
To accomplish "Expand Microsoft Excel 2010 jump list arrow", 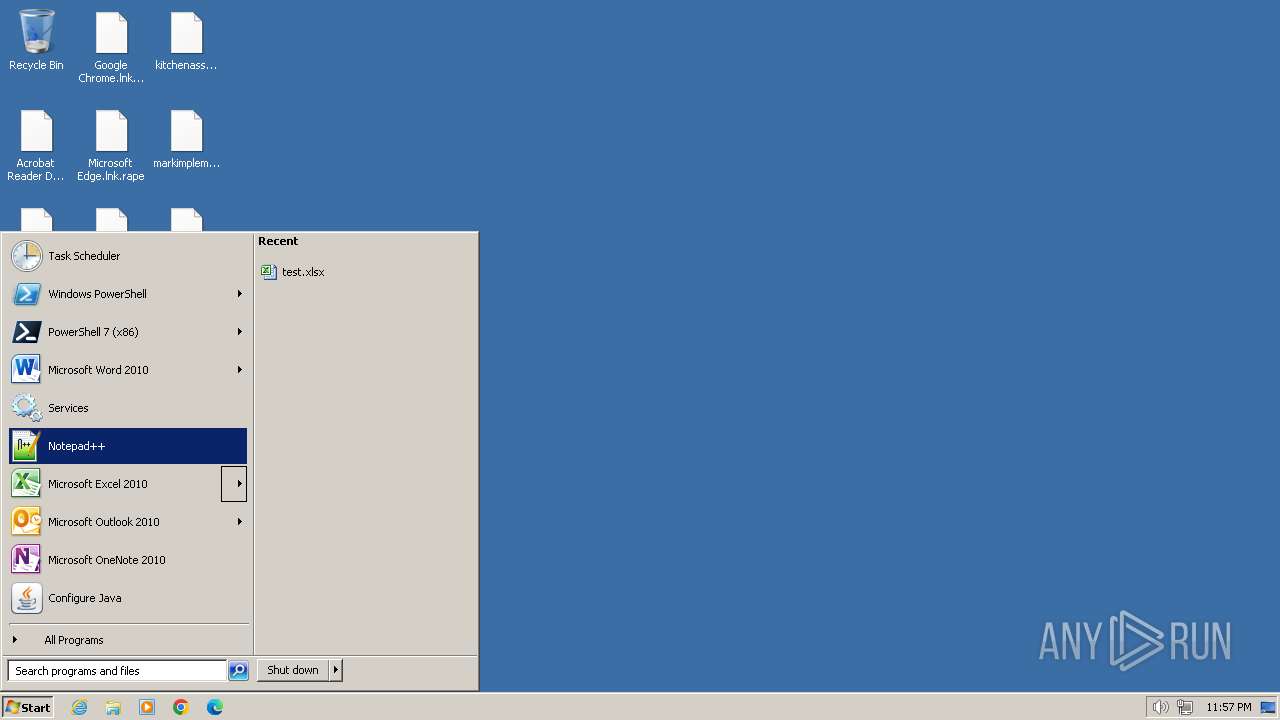I will [x=234, y=484].
